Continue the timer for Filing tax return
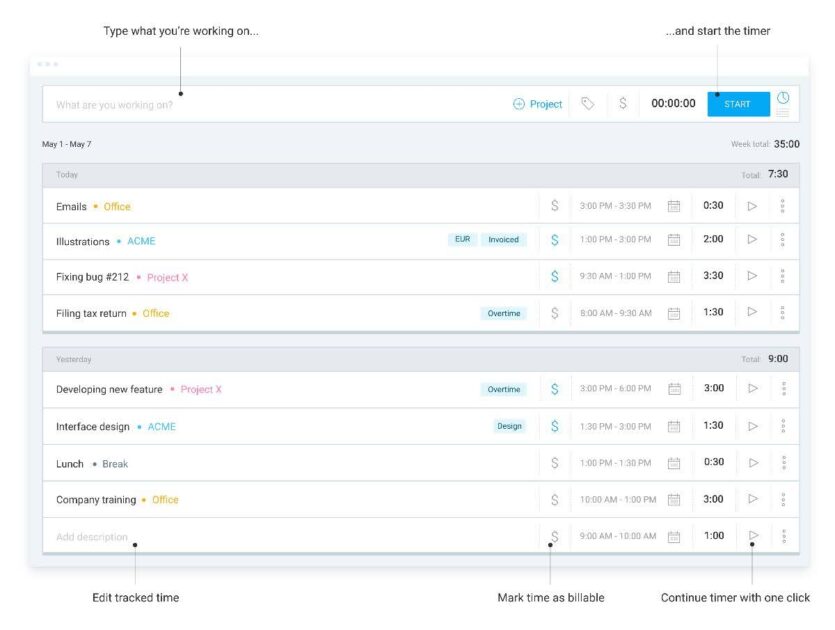Image resolution: width=835 pixels, height=630 pixels. click(752, 312)
